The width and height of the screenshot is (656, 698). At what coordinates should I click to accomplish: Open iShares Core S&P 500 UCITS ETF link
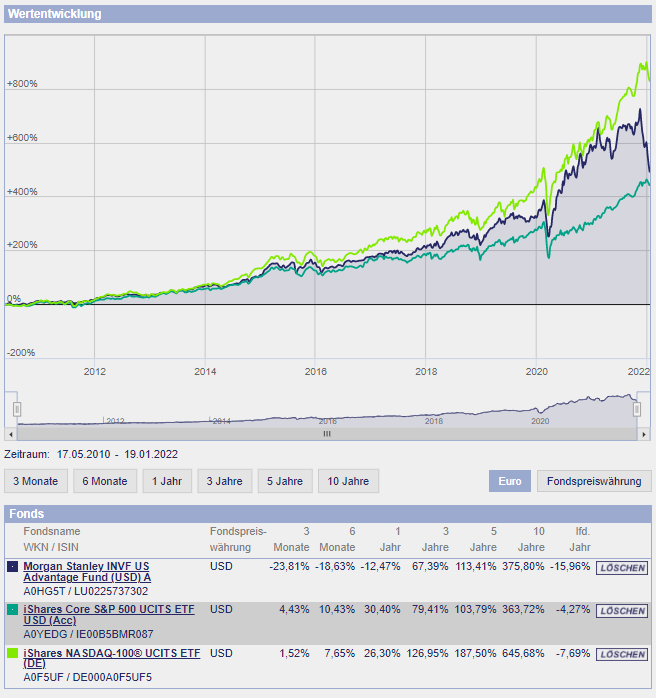[109, 615]
